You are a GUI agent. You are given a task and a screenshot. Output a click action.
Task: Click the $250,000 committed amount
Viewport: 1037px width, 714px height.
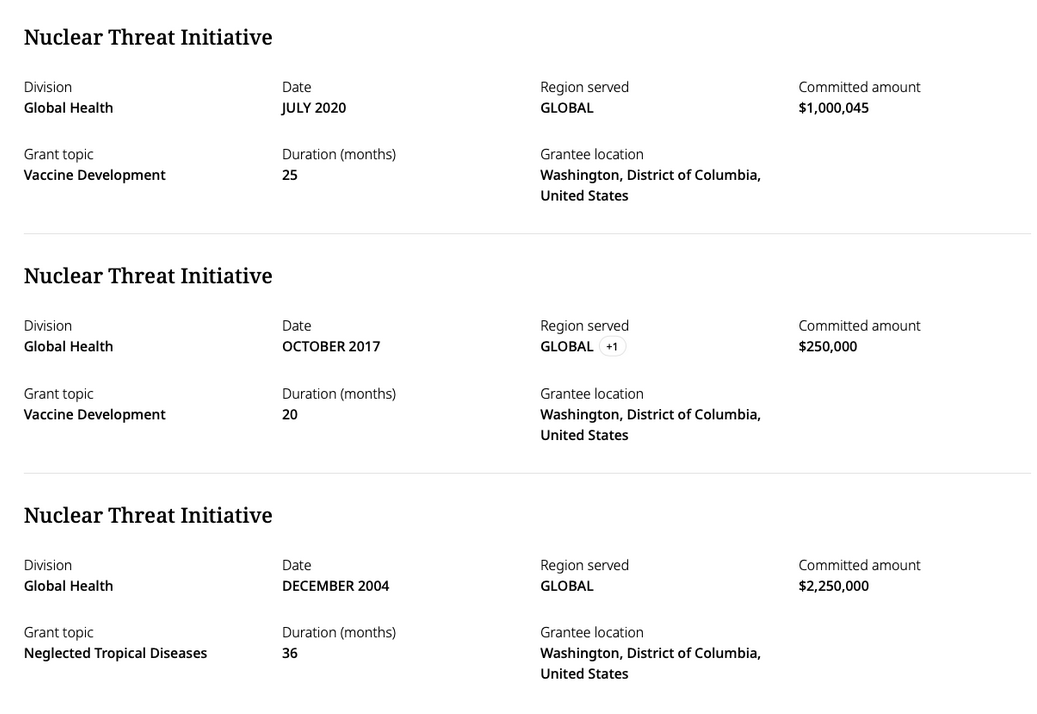pos(827,346)
